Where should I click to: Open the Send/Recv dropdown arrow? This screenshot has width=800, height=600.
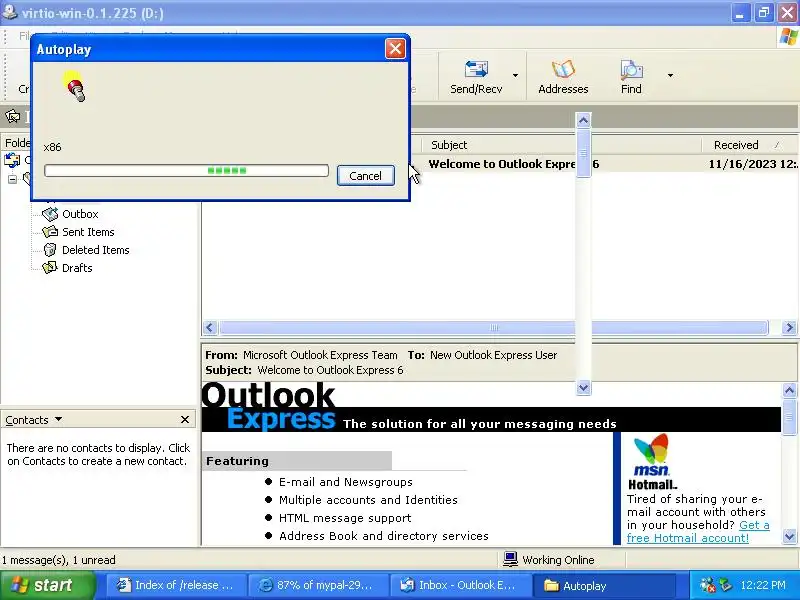515,76
